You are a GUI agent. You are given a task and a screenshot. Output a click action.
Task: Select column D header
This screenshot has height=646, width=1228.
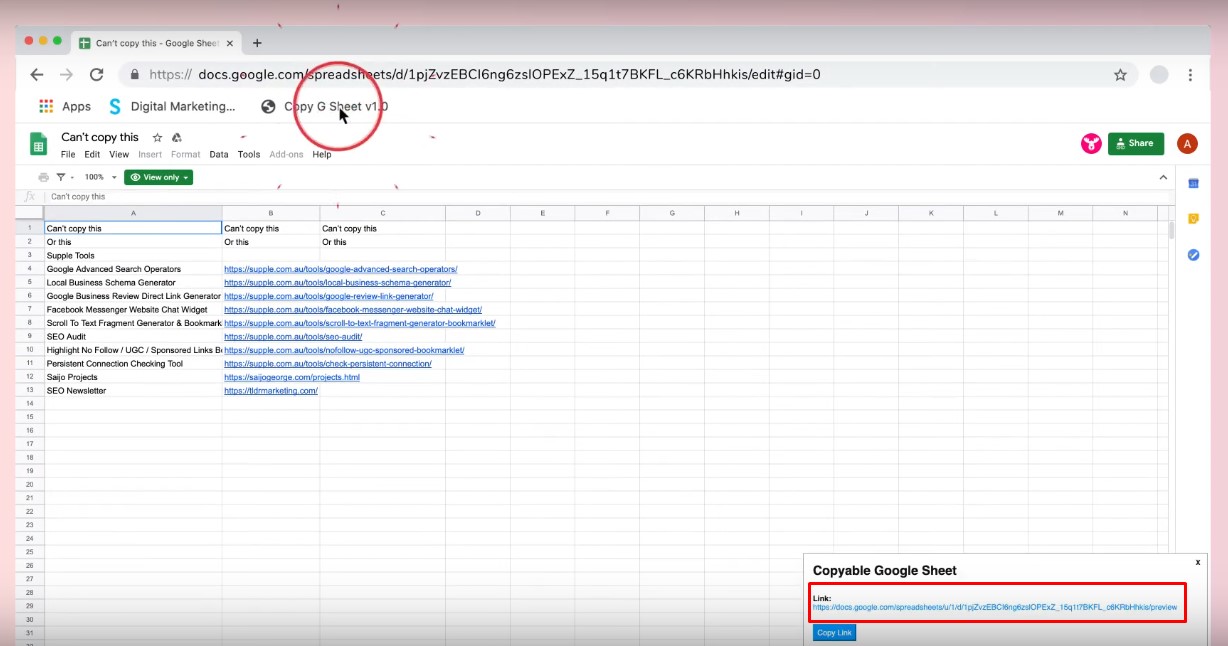478,213
